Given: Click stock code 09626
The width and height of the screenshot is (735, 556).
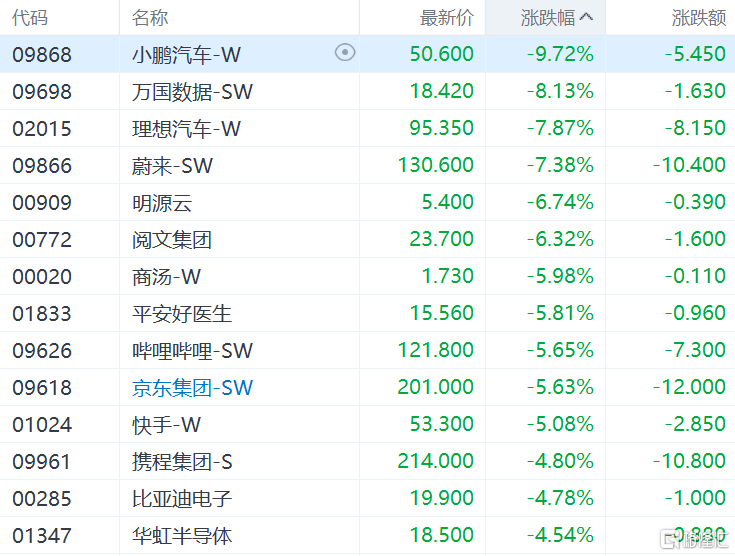Looking at the screenshot, I should click(42, 351).
